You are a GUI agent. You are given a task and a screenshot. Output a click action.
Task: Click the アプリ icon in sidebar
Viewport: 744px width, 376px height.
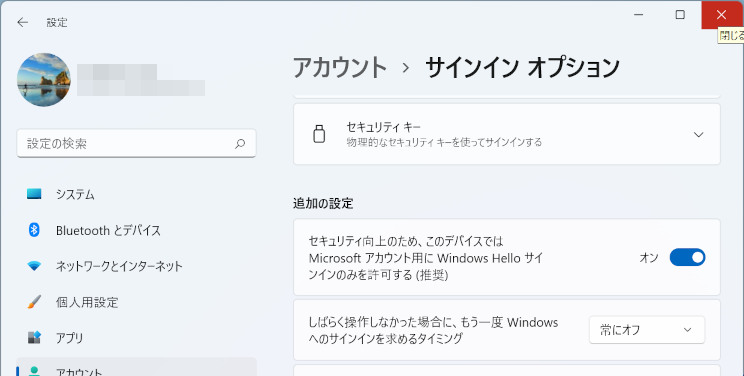point(34,338)
